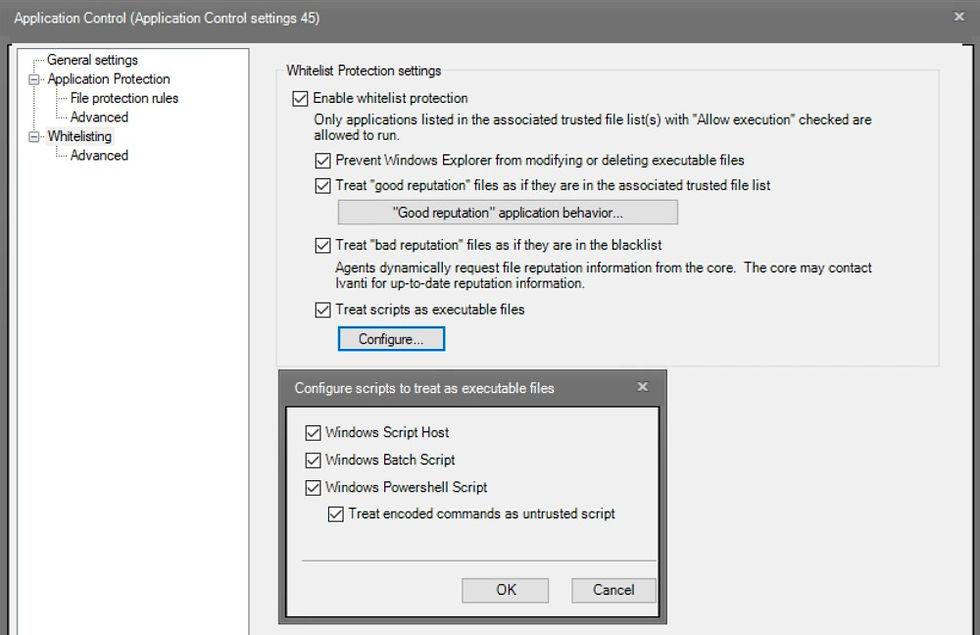Toggle Treat encoded commands as untrusted script
This screenshot has width=980, height=635.
(336, 514)
